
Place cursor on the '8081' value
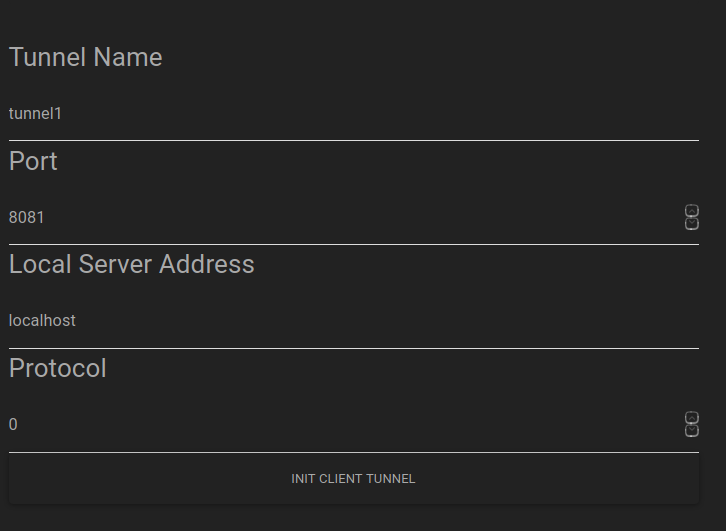tap(27, 217)
